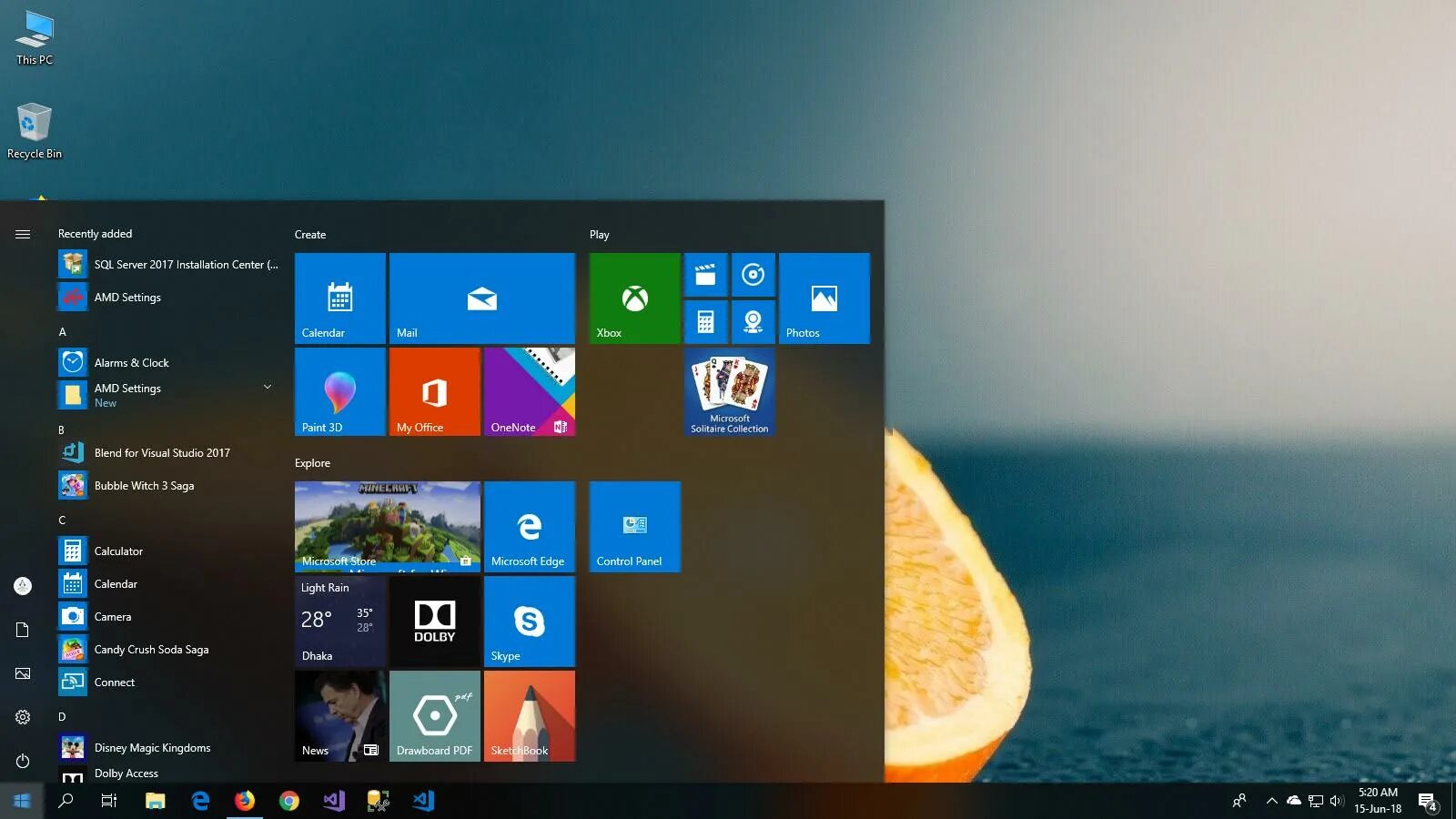The height and width of the screenshot is (819, 1456).
Task: Open the Action Center notifications
Action: tap(1428, 802)
